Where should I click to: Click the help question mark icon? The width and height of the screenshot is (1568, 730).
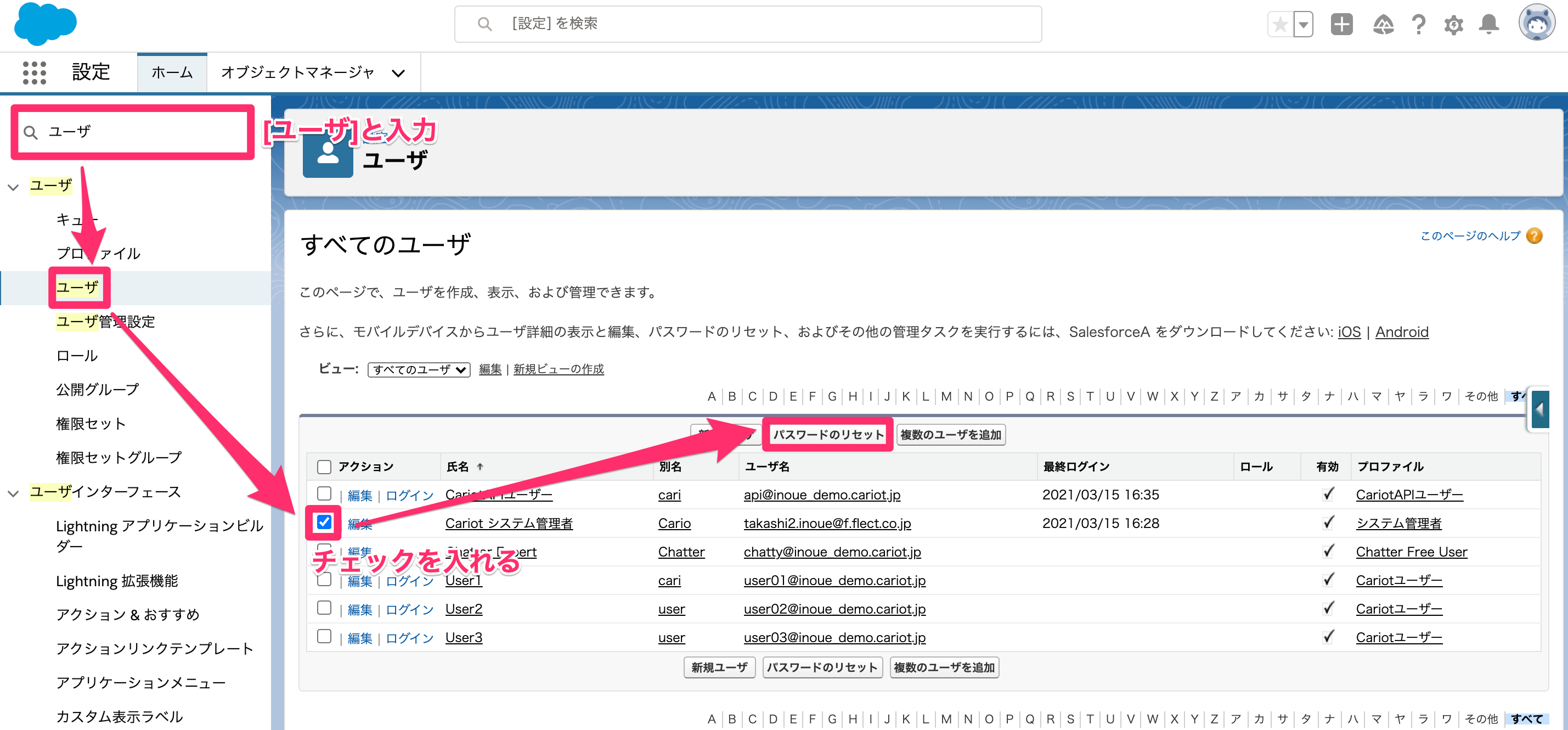(x=1418, y=24)
